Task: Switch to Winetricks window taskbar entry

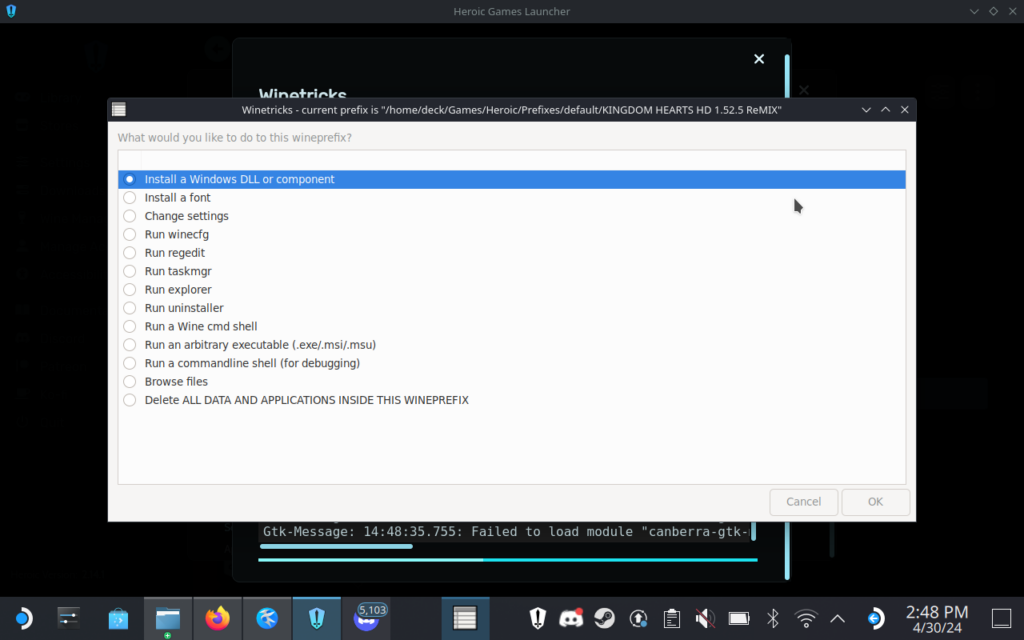Action: (x=465, y=618)
